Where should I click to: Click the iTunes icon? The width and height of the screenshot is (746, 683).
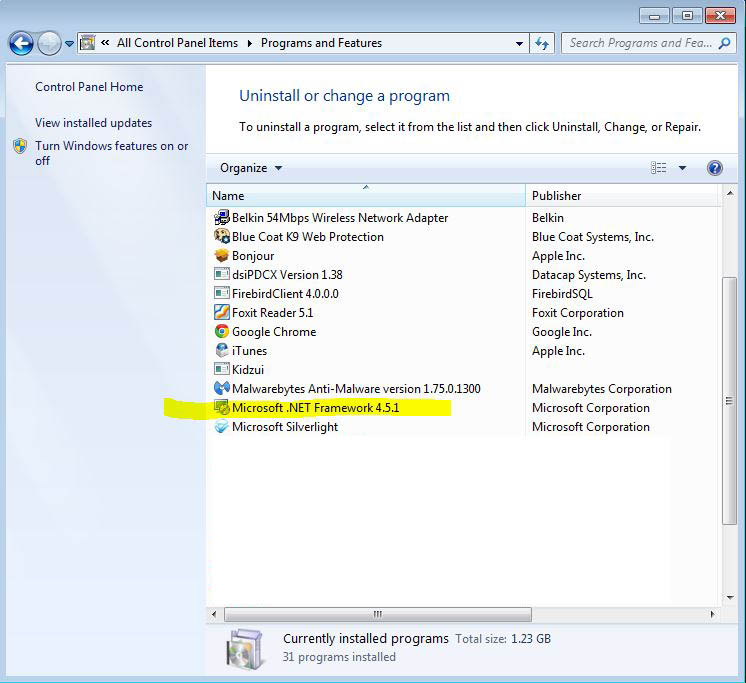222,351
